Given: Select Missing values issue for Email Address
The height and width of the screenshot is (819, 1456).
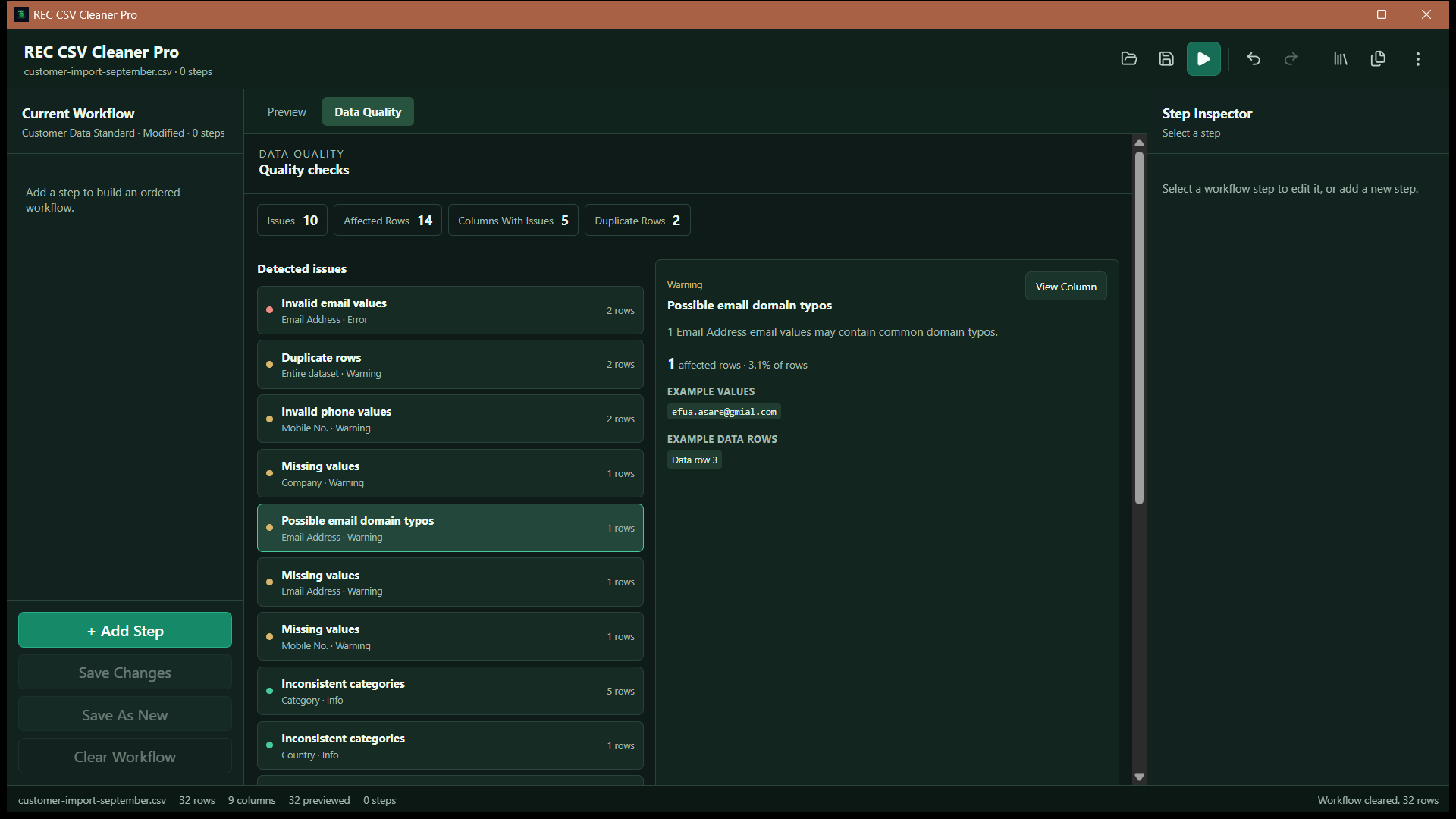Looking at the screenshot, I should pyautogui.click(x=450, y=582).
